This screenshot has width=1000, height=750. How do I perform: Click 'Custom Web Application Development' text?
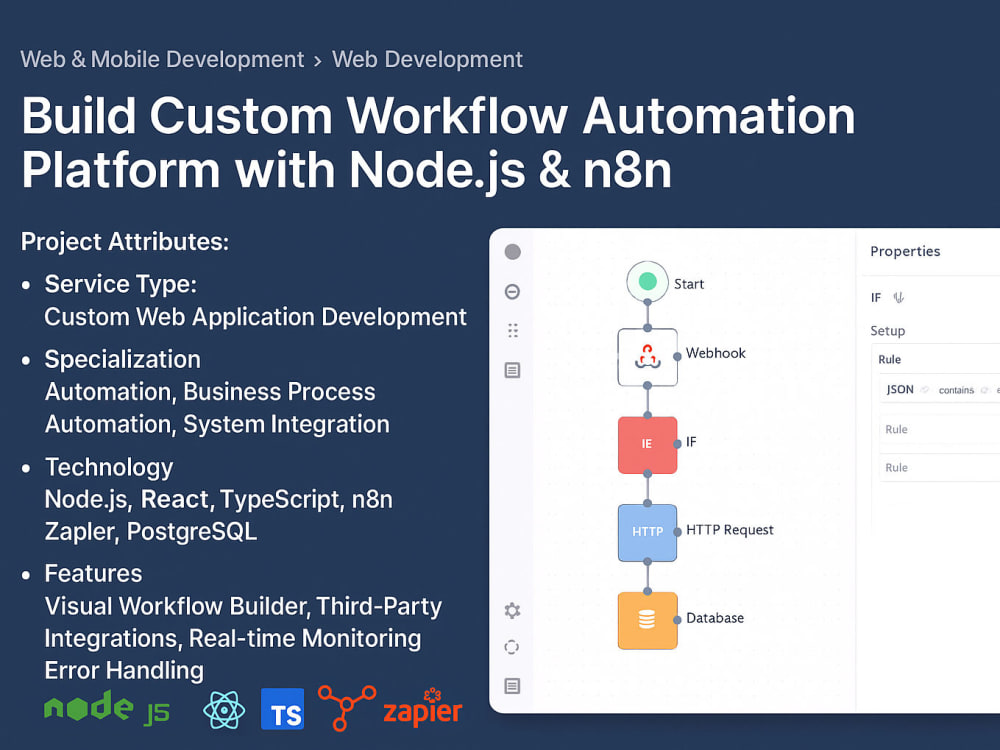click(x=256, y=317)
